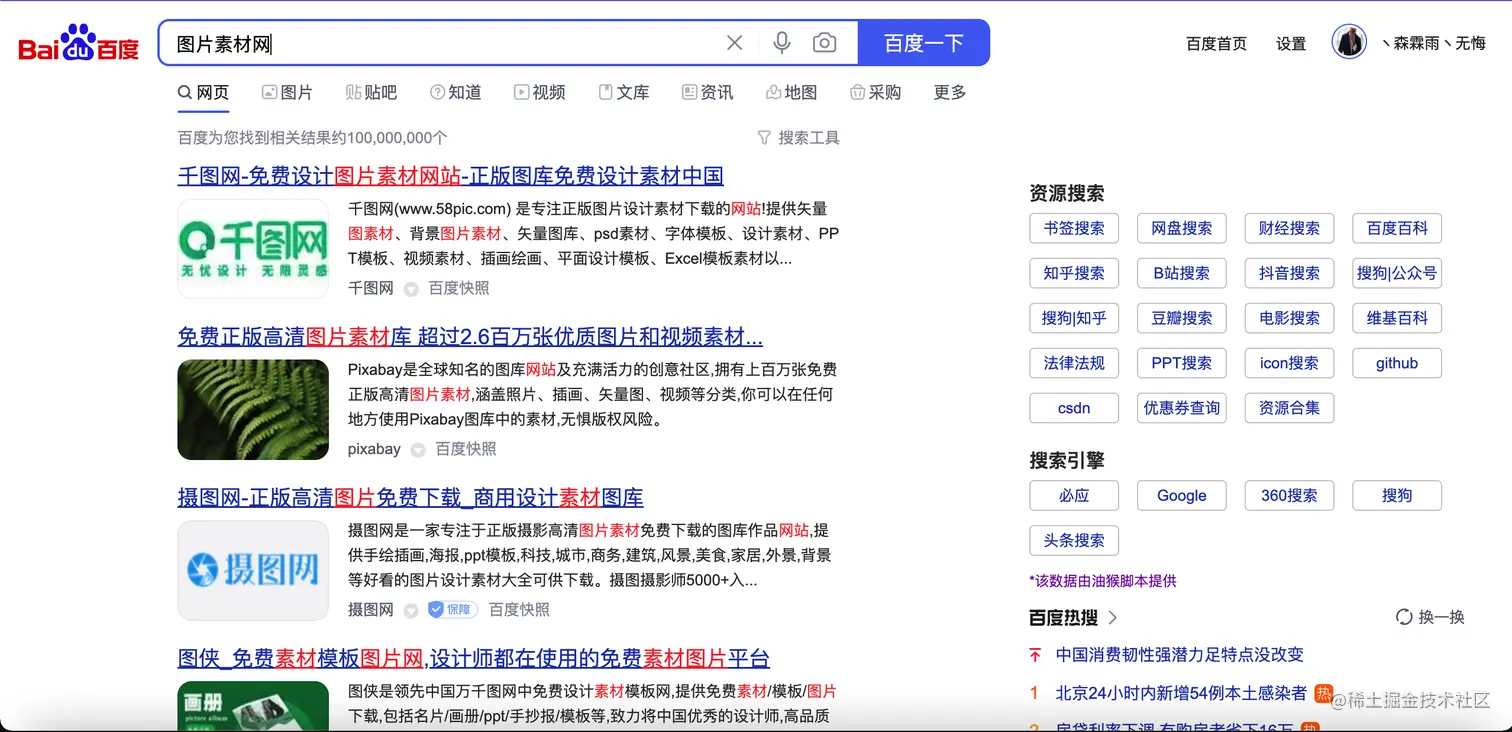Image resolution: width=1512 pixels, height=732 pixels.
Task: Switch to the 网页 tab
Action: point(204,92)
